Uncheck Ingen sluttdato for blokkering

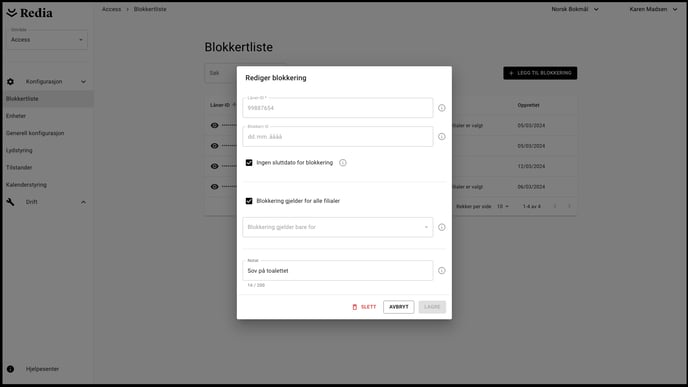(x=249, y=163)
